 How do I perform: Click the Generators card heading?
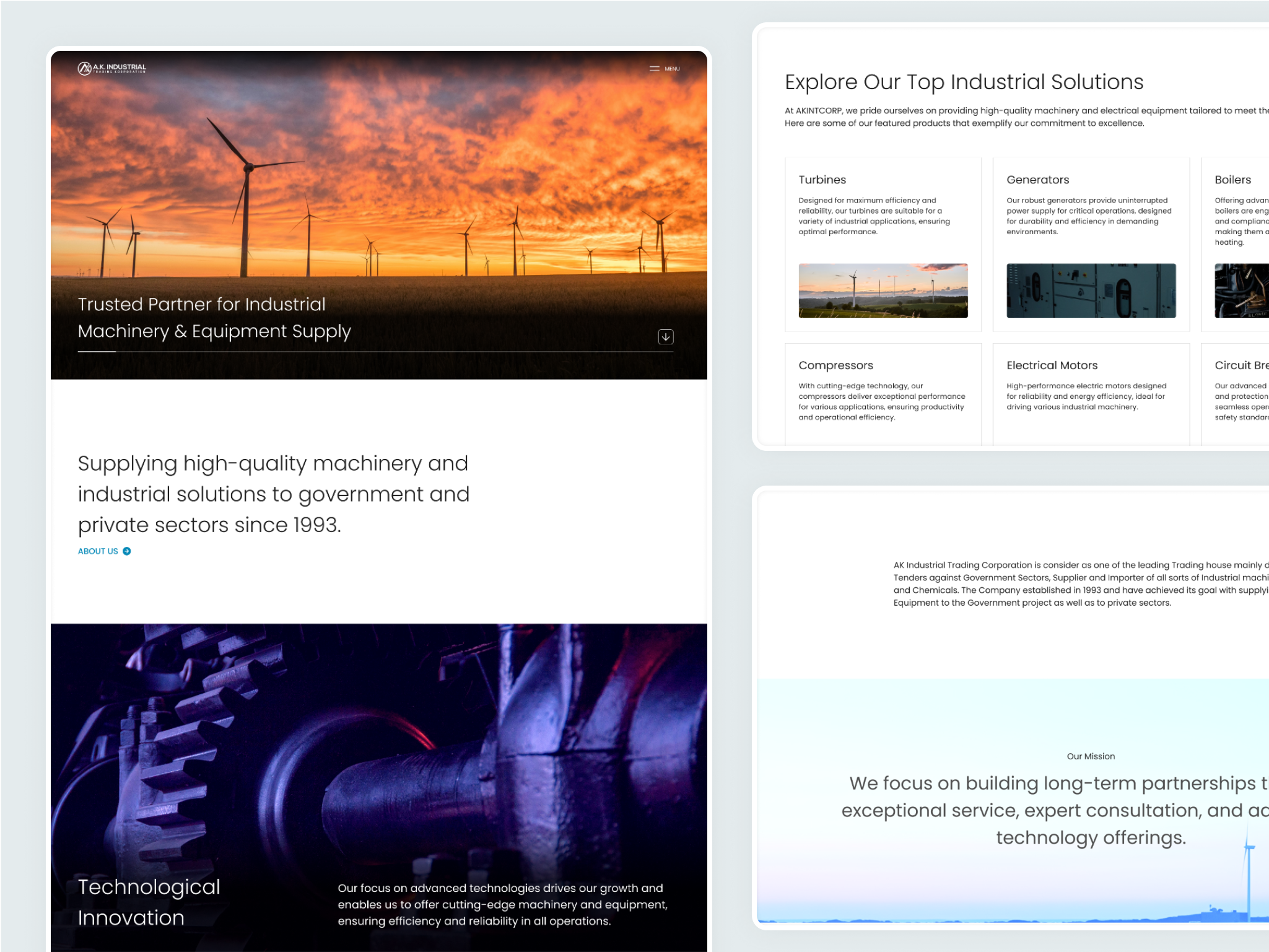coord(1037,180)
